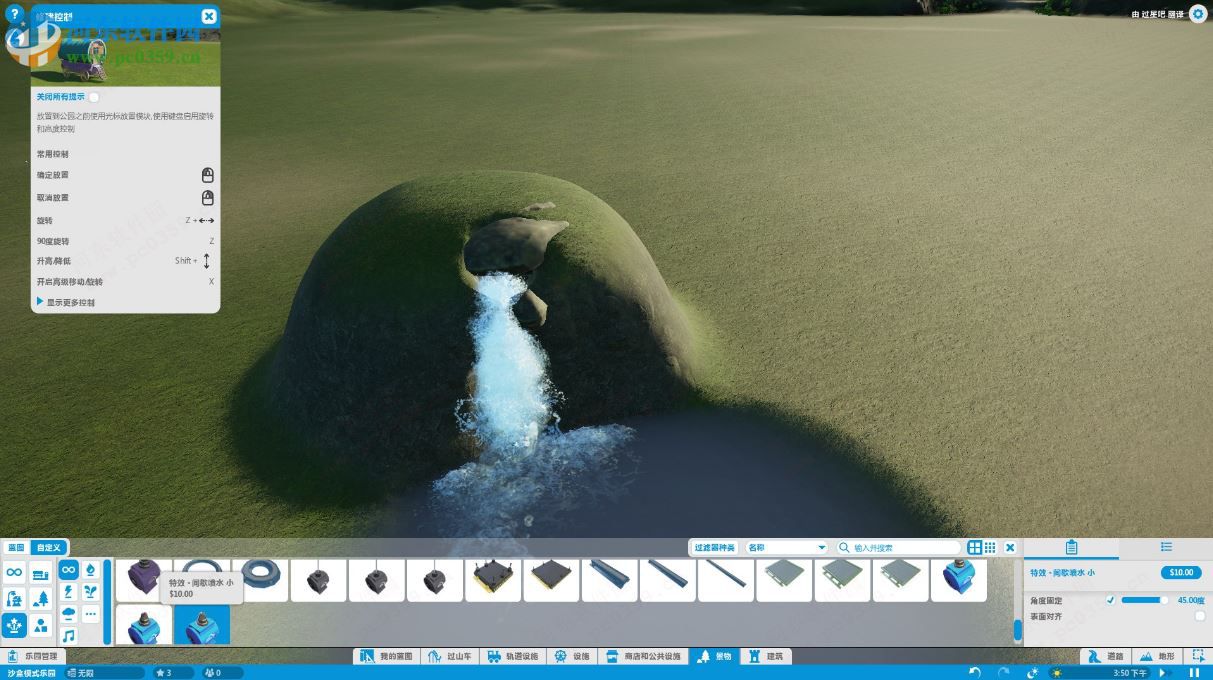This screenshot has height=680, width=1213.
Task: Pick the highlighted blue geyser thumbnail
Action: coord(202,625)
